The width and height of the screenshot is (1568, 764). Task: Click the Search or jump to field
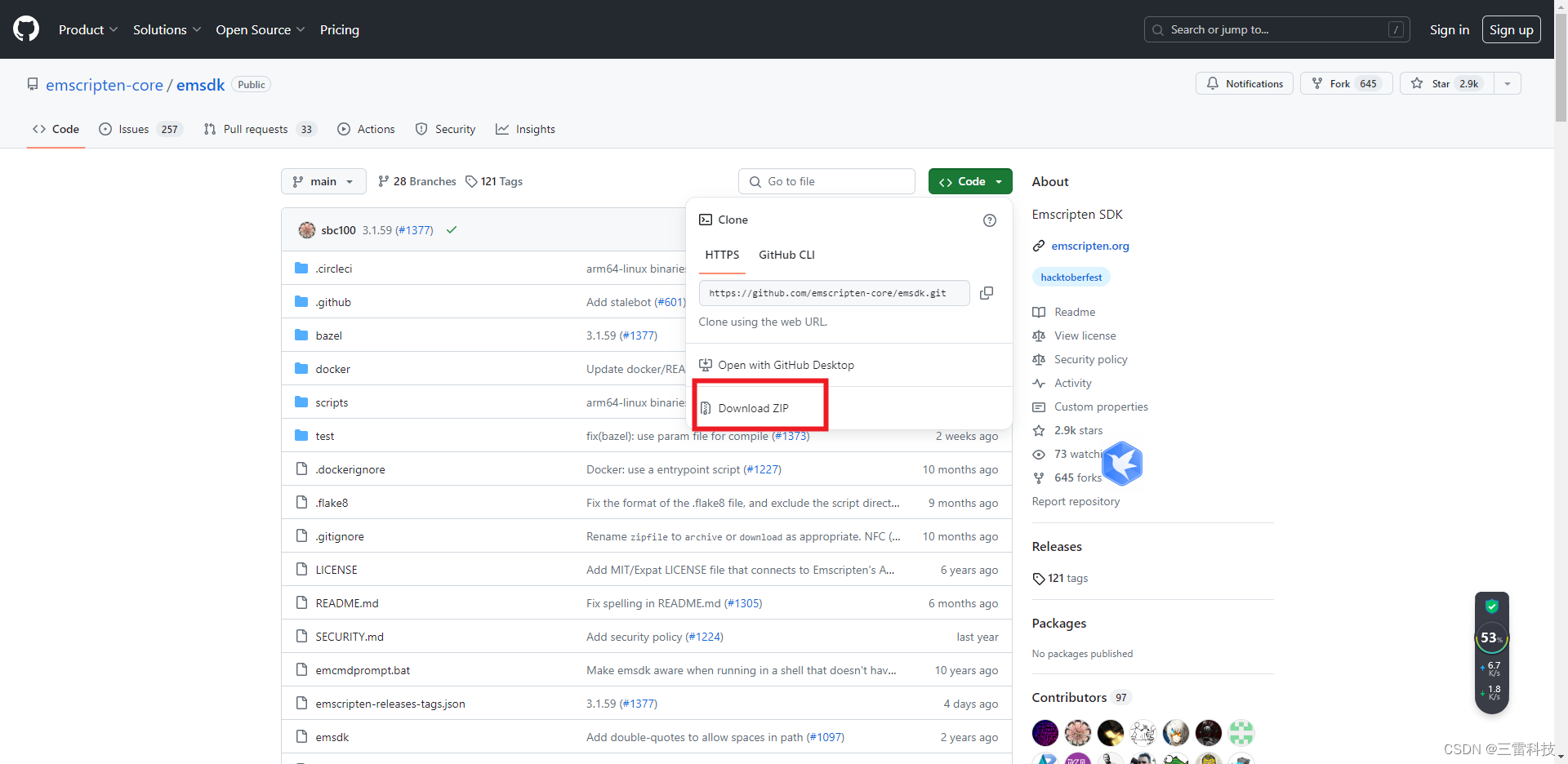pos(1277,29)
